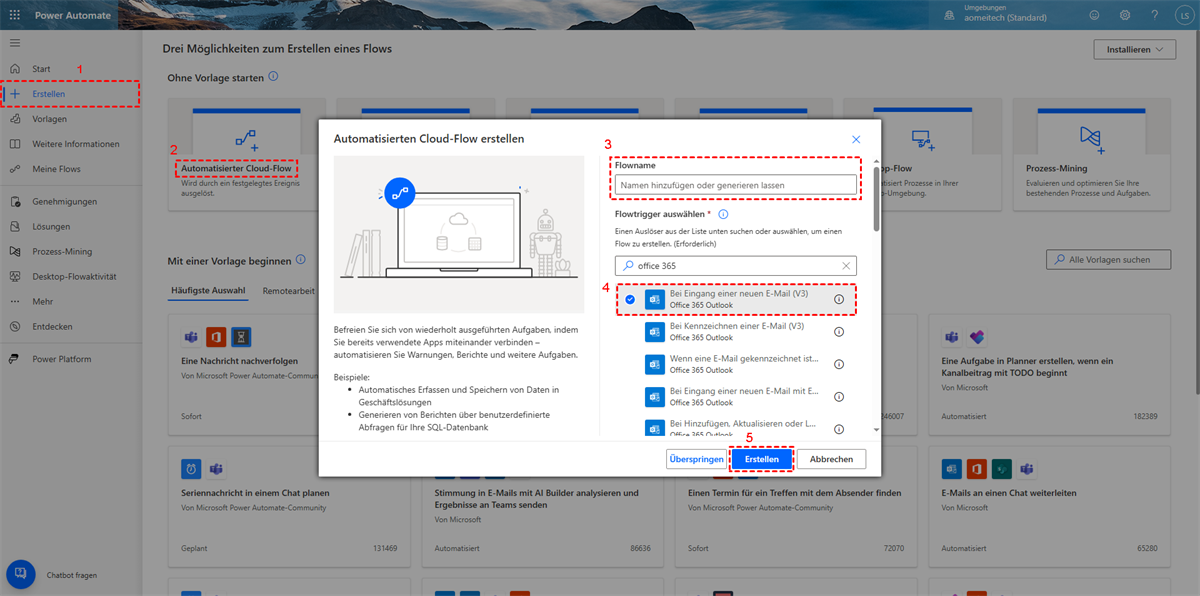Click the Alle Vorlagen suchen search field
Viewport: 1200px width, 596px height.
tap(1108, 259)
